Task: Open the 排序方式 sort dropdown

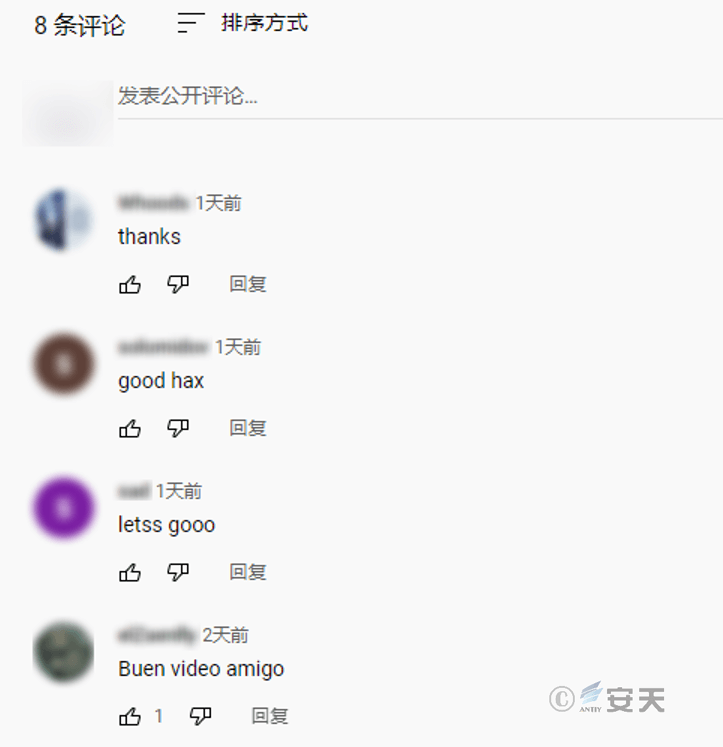Action: click(242, 23)
